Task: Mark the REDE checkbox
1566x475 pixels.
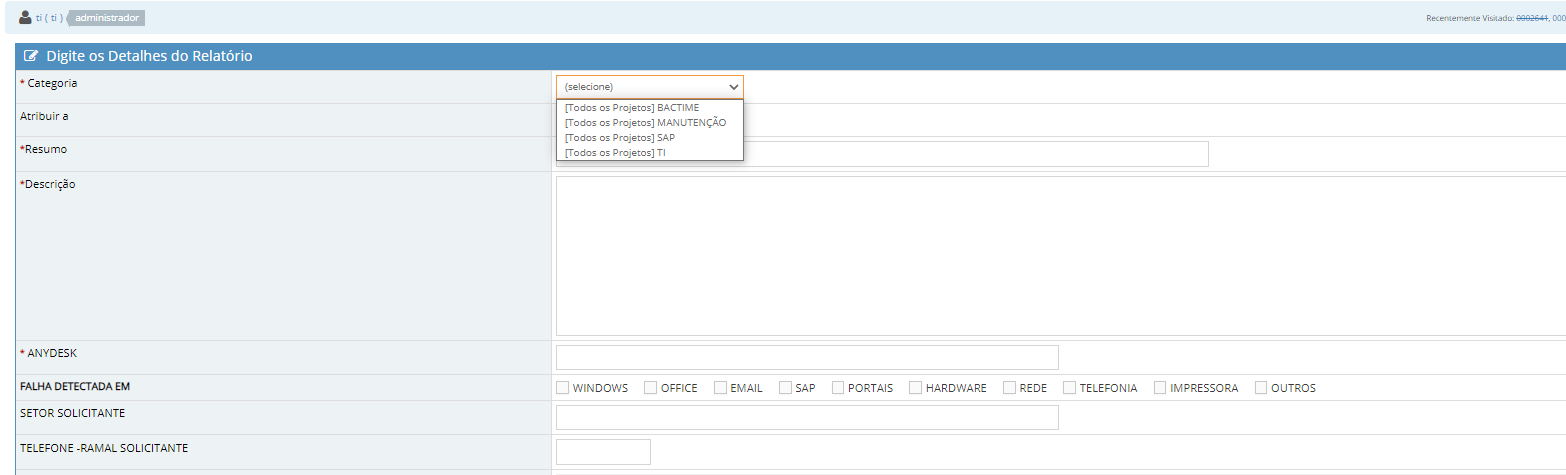Action: (1010, 388)
